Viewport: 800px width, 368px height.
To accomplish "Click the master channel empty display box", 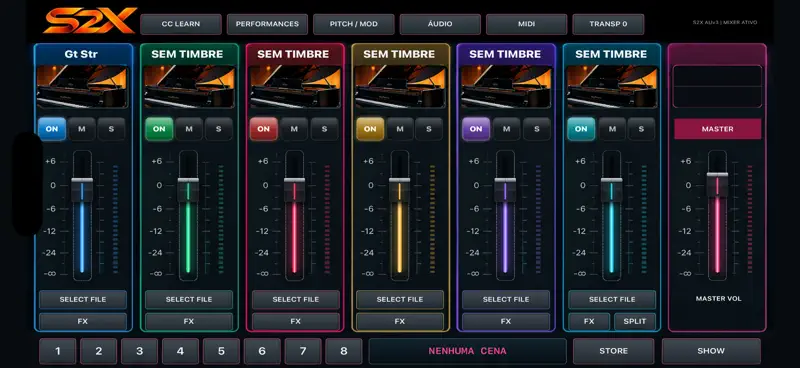I will pyautogui.click(x=717, y=86).
